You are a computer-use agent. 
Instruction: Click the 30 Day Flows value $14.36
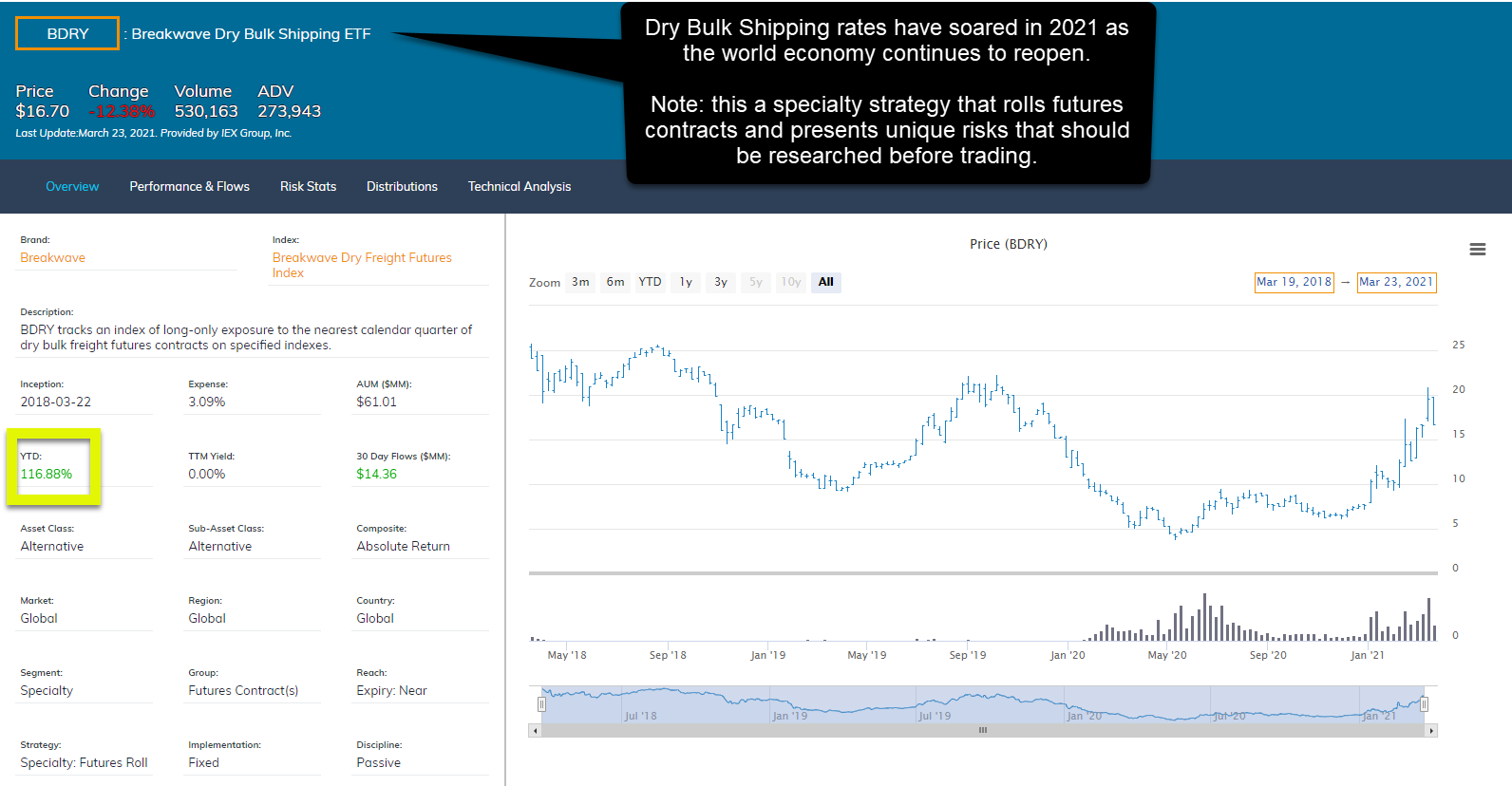click(x=377, y=474)
